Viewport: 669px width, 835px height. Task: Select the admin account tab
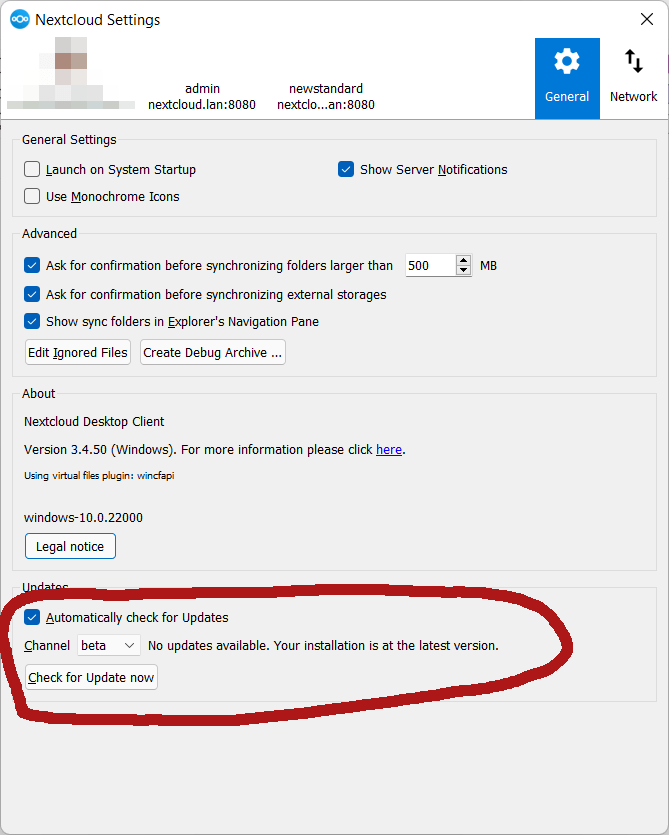pyautogui.click(x=202, y=96)
